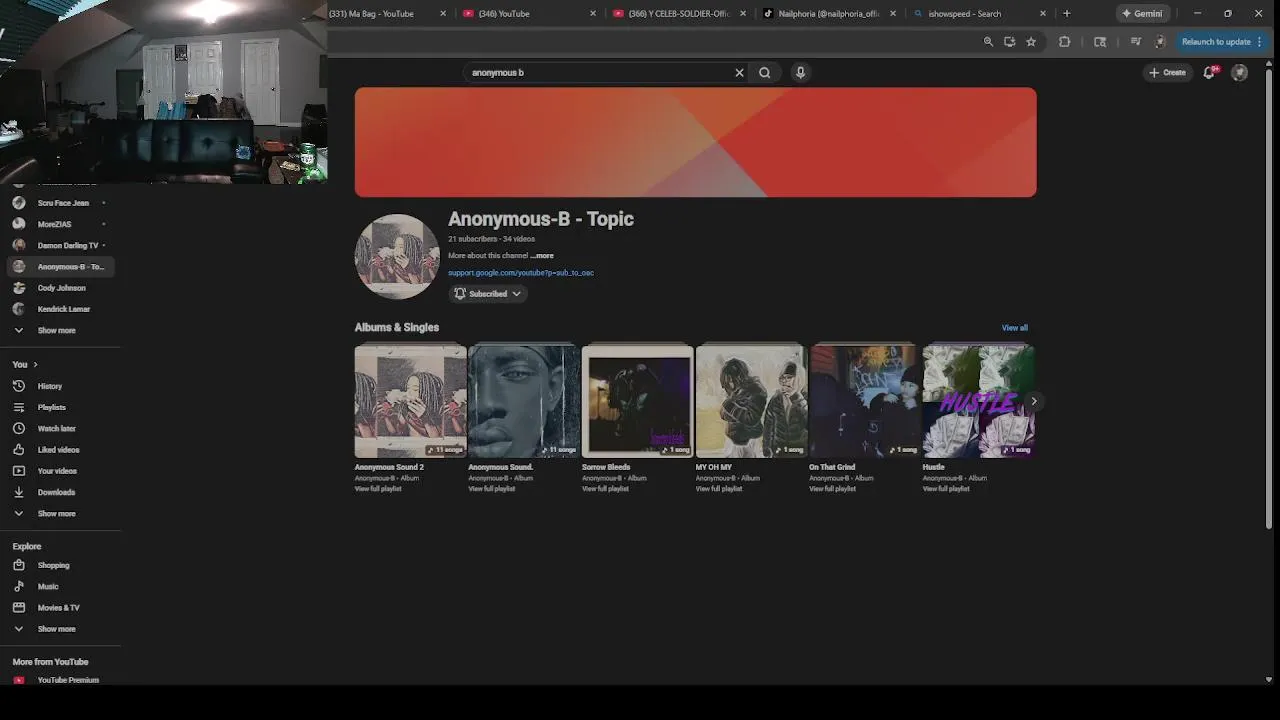View full playlist for Sorrow Bleeds
The image size is (1280, 720).
click(605, 489)
